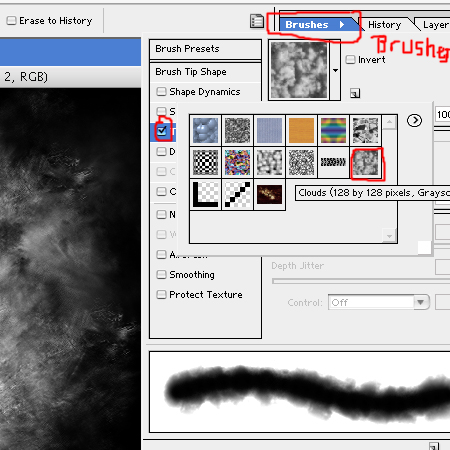Select the blue Bubbles pattern swatch
The height and width of the screenshot is (450, 450).
pyautogui.click(x=205, y=130)
